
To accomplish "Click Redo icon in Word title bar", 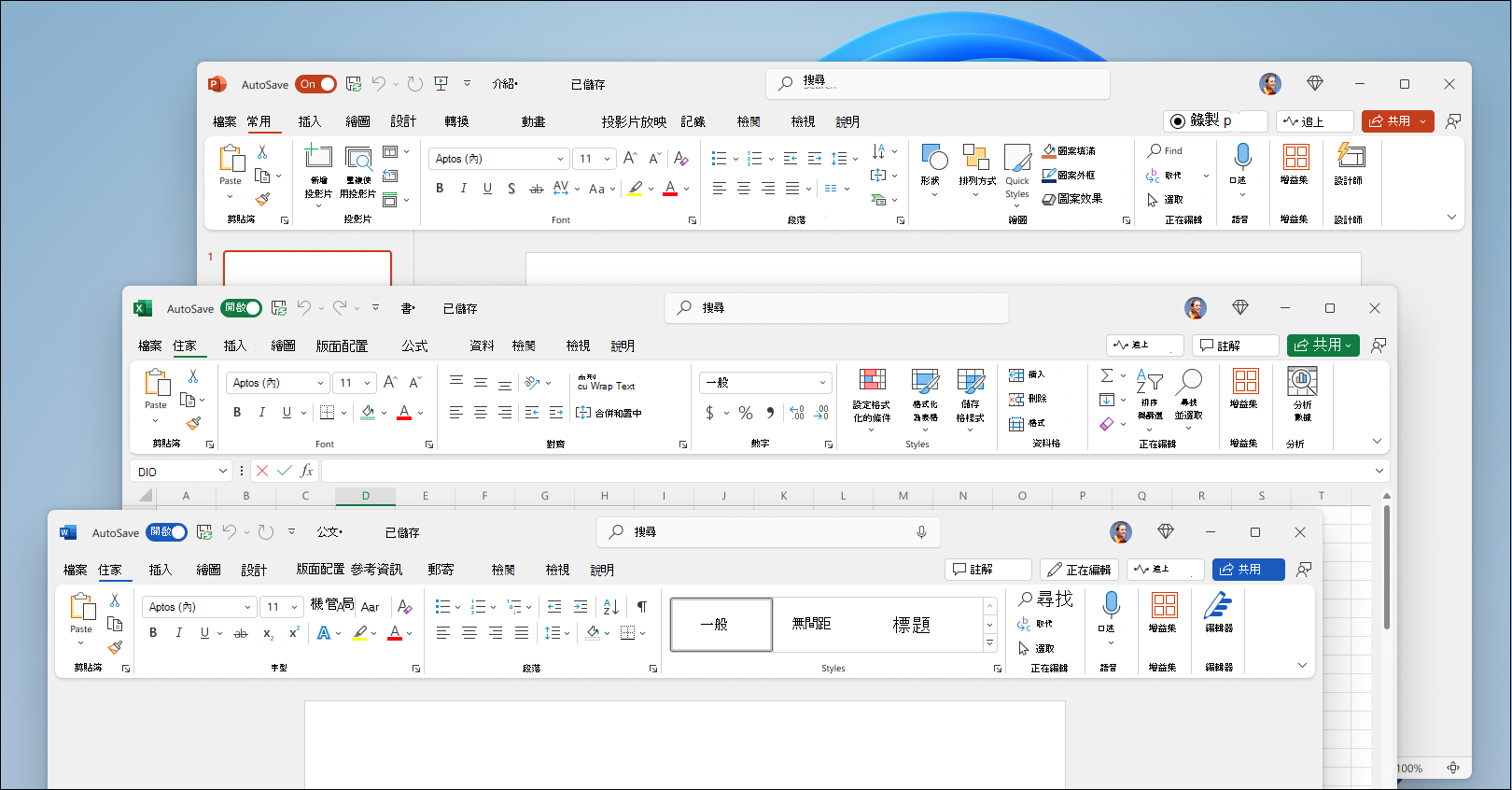I will click(x=266, y=532).
